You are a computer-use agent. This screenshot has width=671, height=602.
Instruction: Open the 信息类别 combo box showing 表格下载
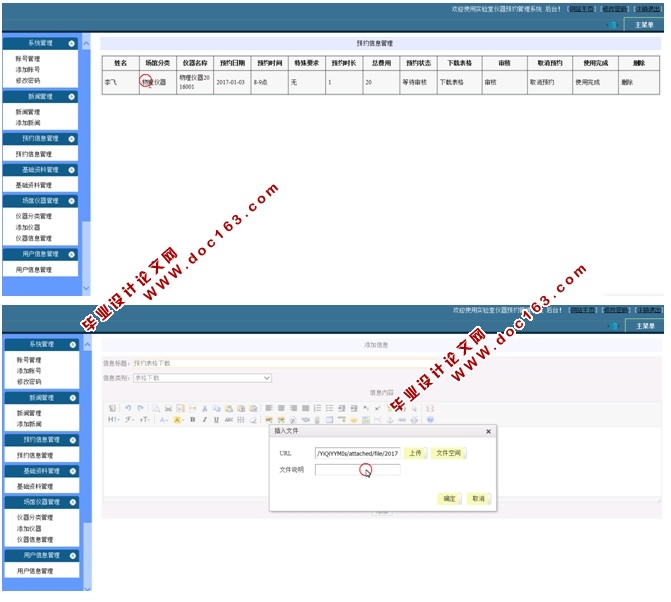202,378
